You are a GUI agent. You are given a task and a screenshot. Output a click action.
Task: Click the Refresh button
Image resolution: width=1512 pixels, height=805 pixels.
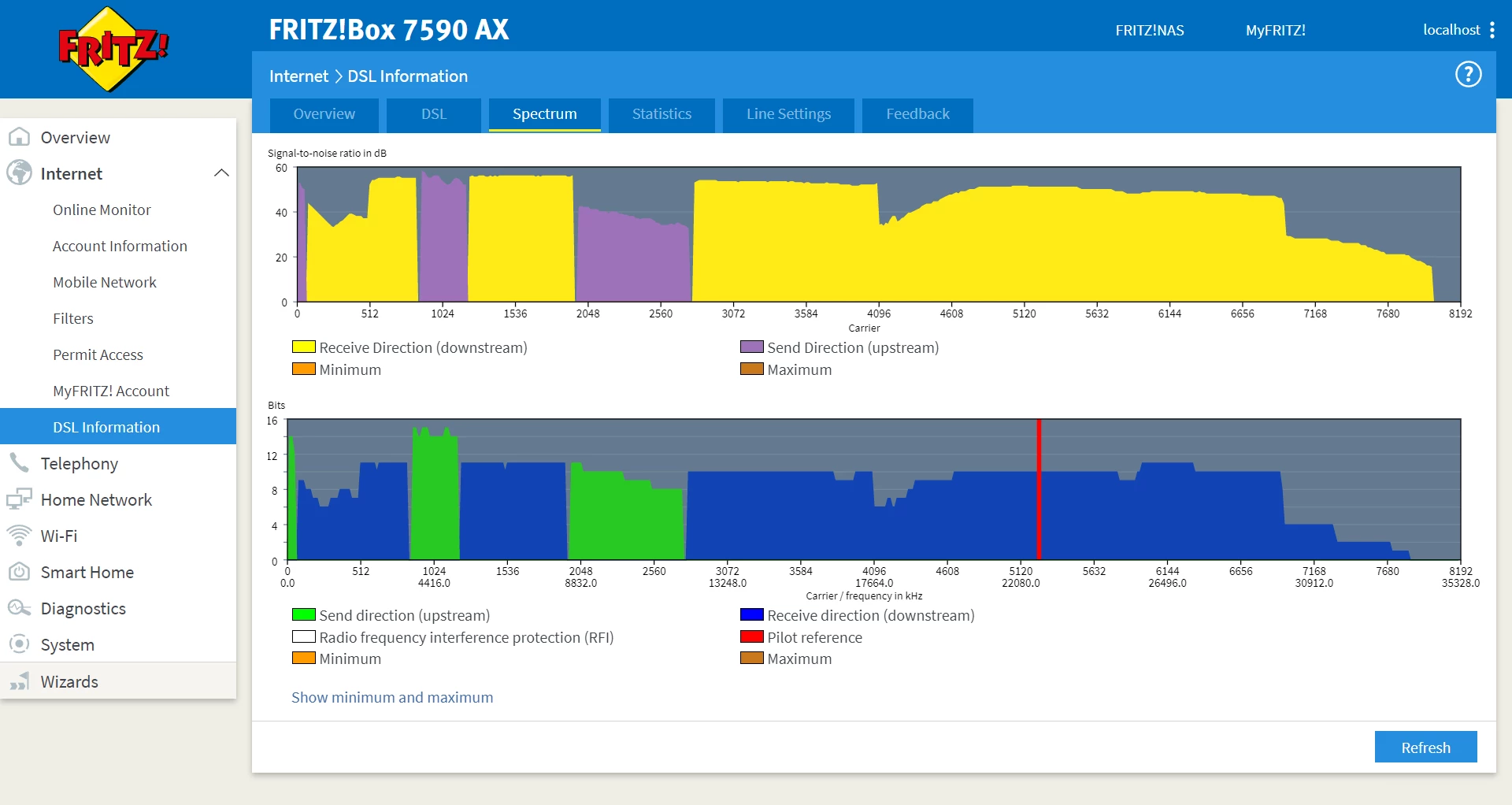[x=1425, y=747]
